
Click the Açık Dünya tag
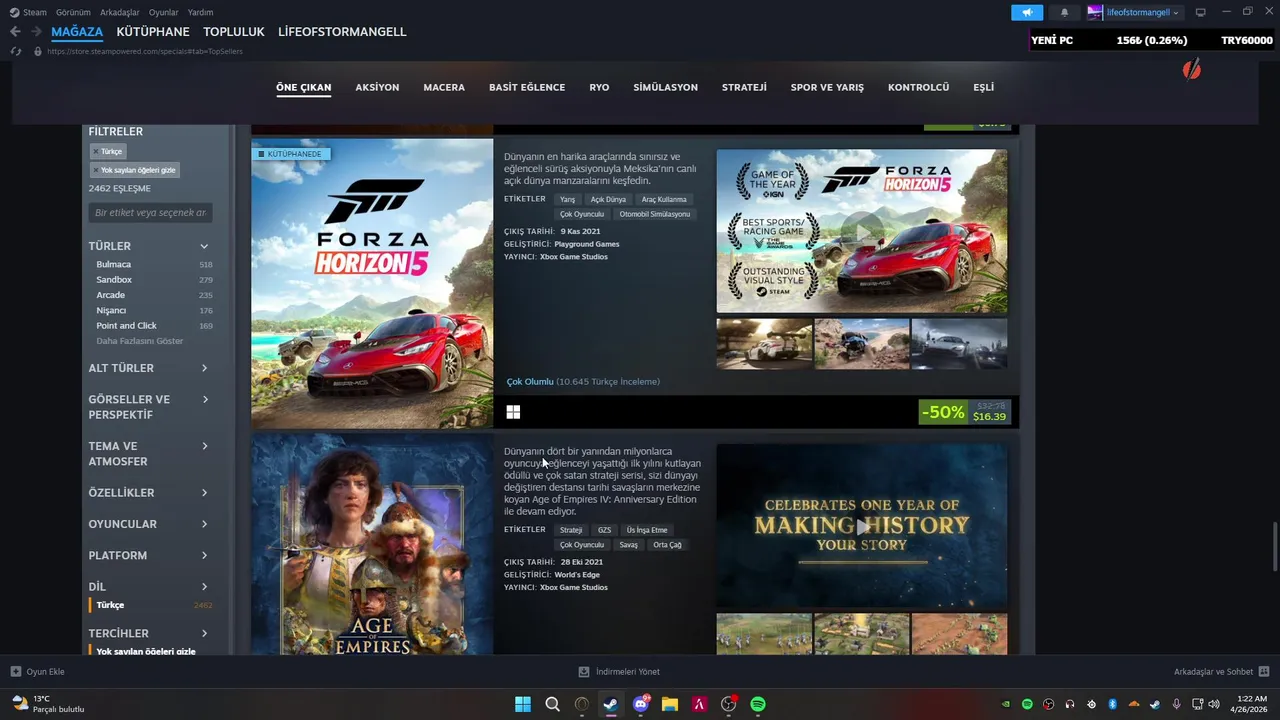click(x=608, y=199)
